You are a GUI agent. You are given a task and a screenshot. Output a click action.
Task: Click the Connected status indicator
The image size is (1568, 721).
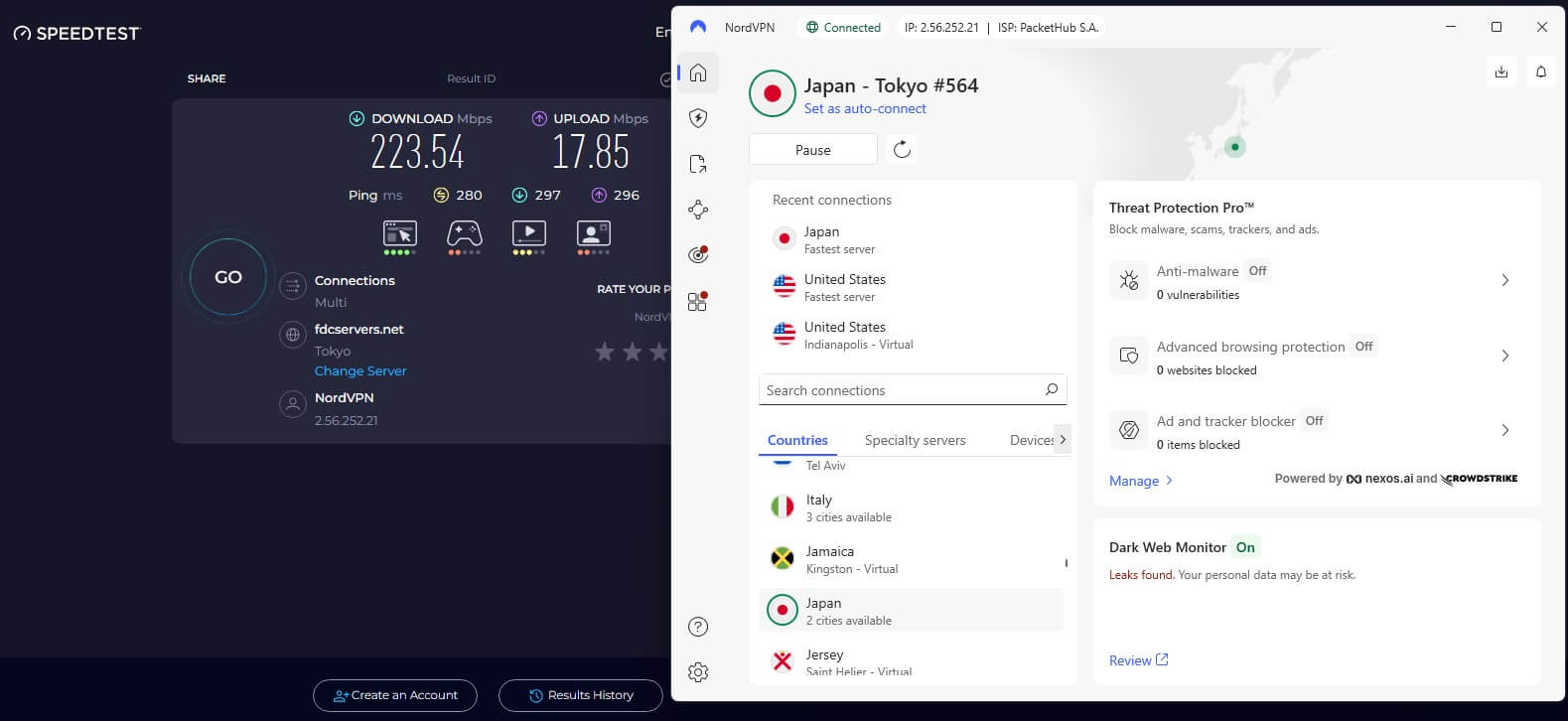(843, 27)
